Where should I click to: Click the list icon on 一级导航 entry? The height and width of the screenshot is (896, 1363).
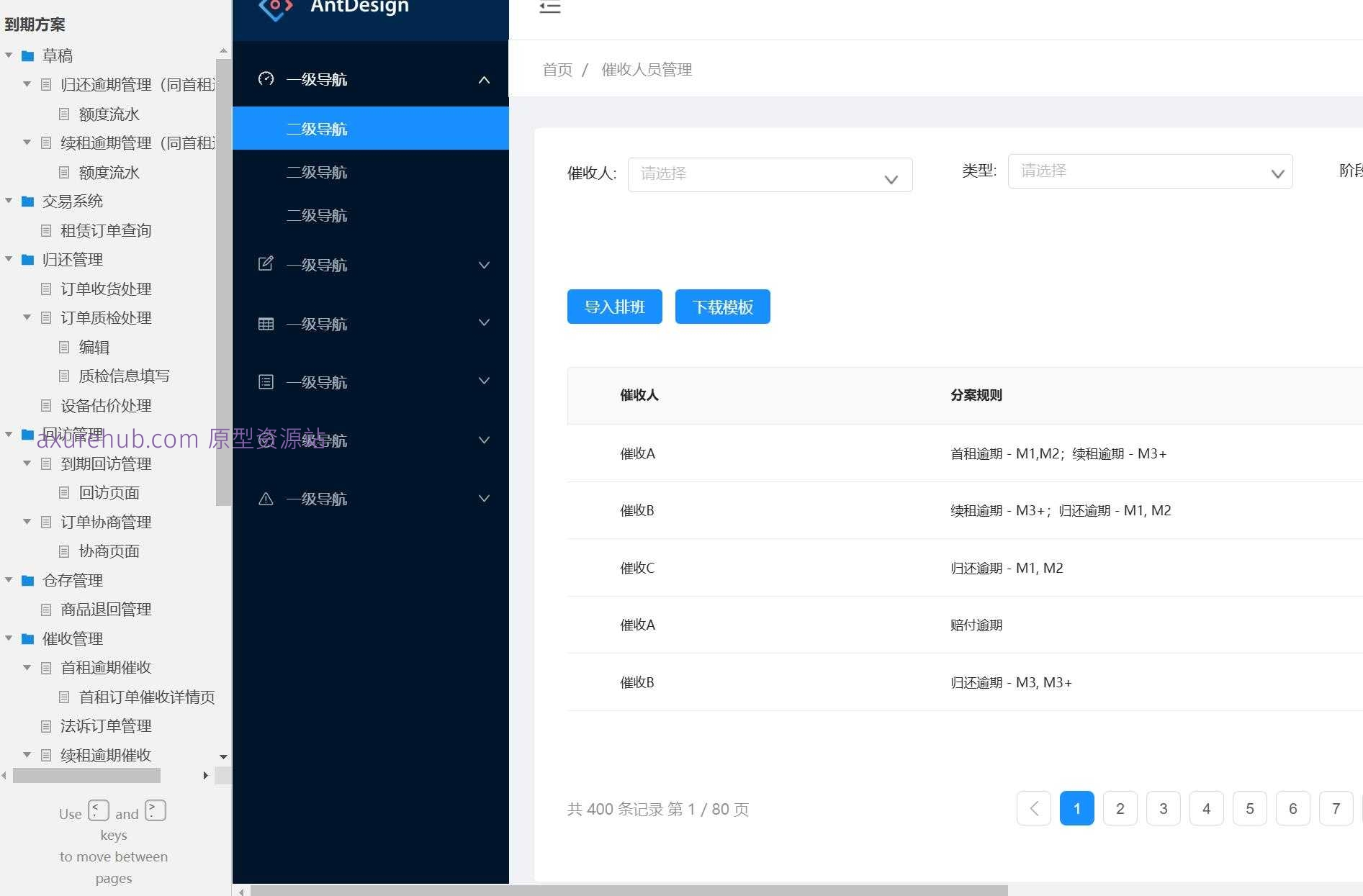[x=266, y=381]
